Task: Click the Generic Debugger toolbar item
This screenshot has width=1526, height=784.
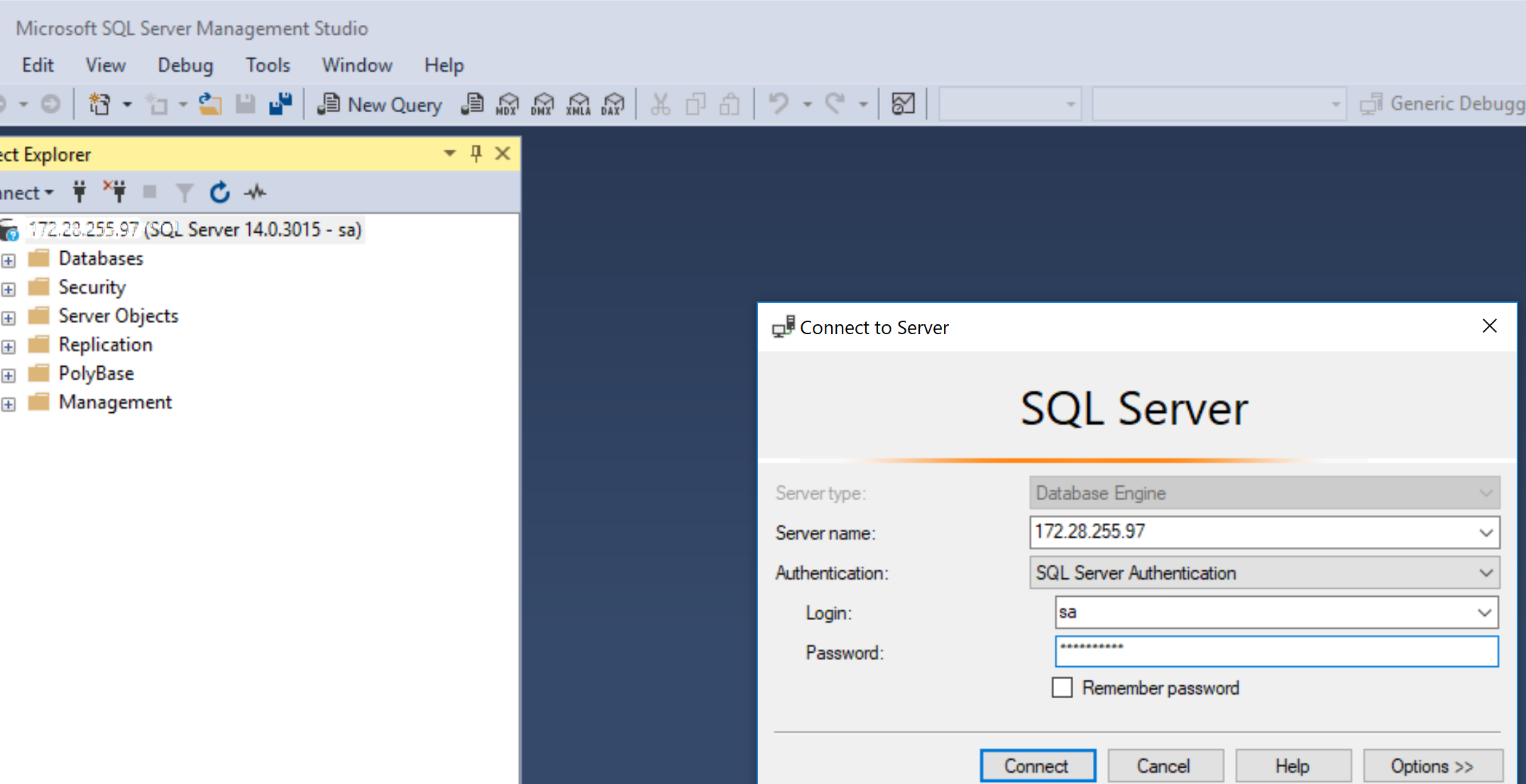Action: tap(1442, 104)
